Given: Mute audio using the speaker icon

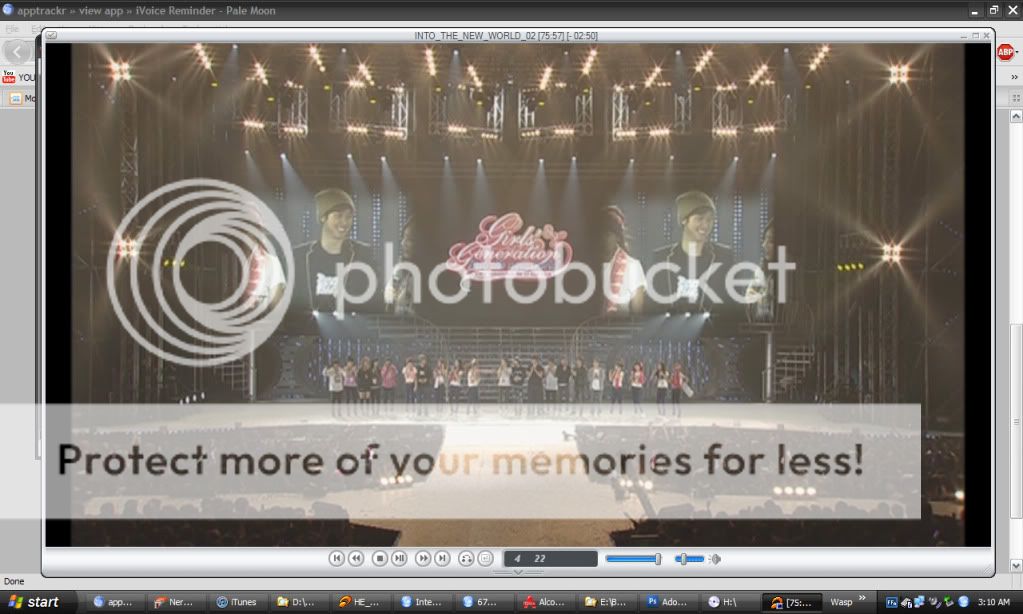Looking at the screenshot, I should point(716,559).
